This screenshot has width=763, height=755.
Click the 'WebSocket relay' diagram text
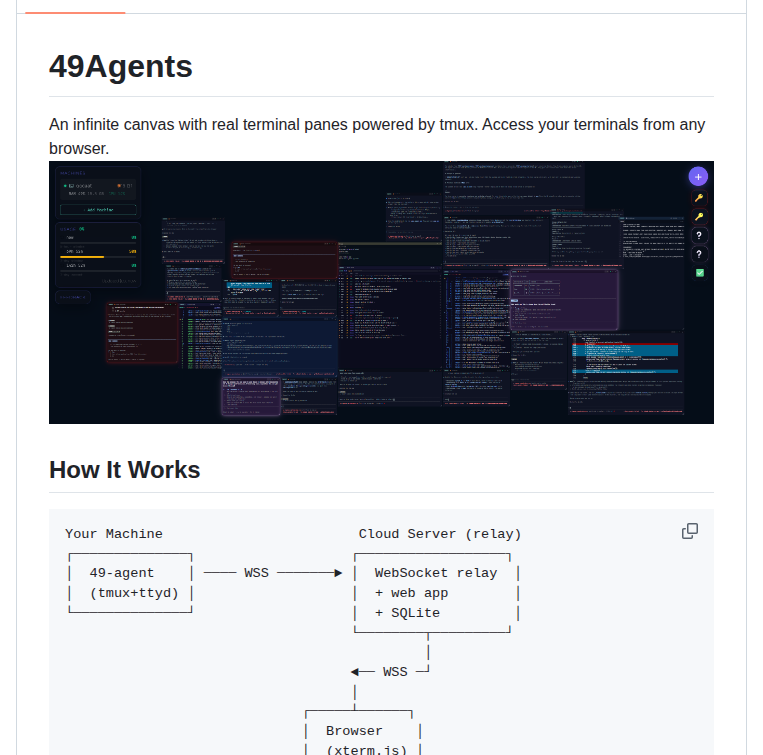click(436, 573)
